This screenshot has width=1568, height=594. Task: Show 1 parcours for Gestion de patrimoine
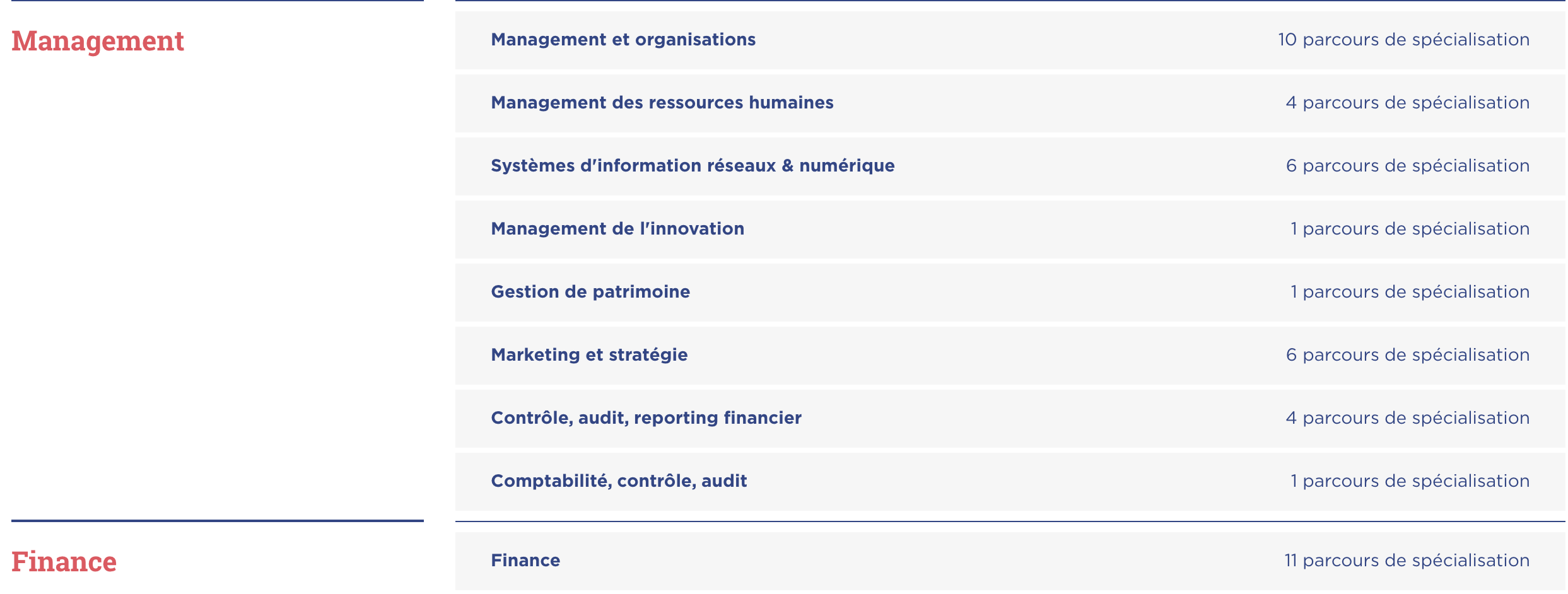(x=1409, y=292)
